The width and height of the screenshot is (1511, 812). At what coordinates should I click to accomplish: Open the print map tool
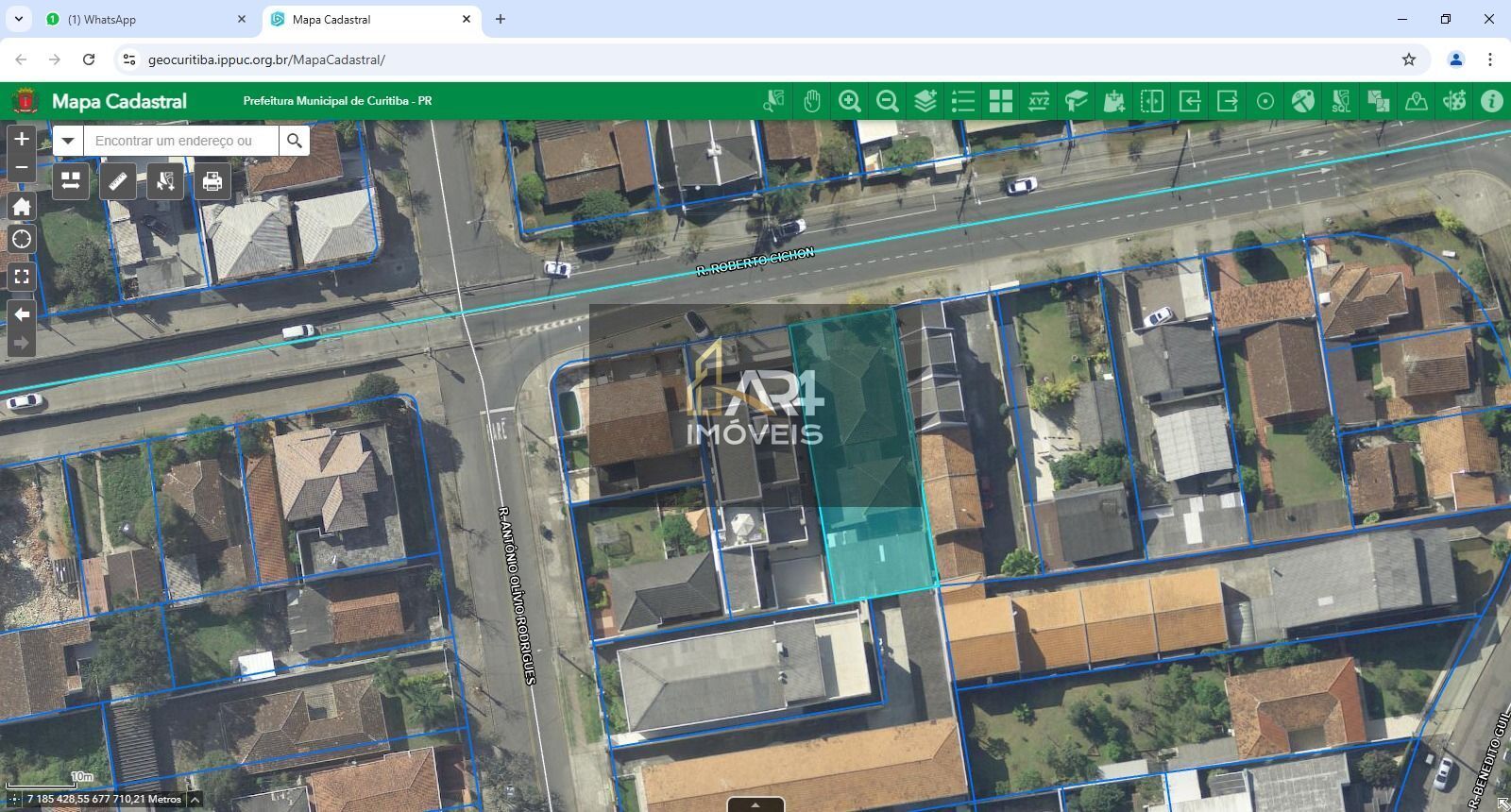(x=212, y=180)
